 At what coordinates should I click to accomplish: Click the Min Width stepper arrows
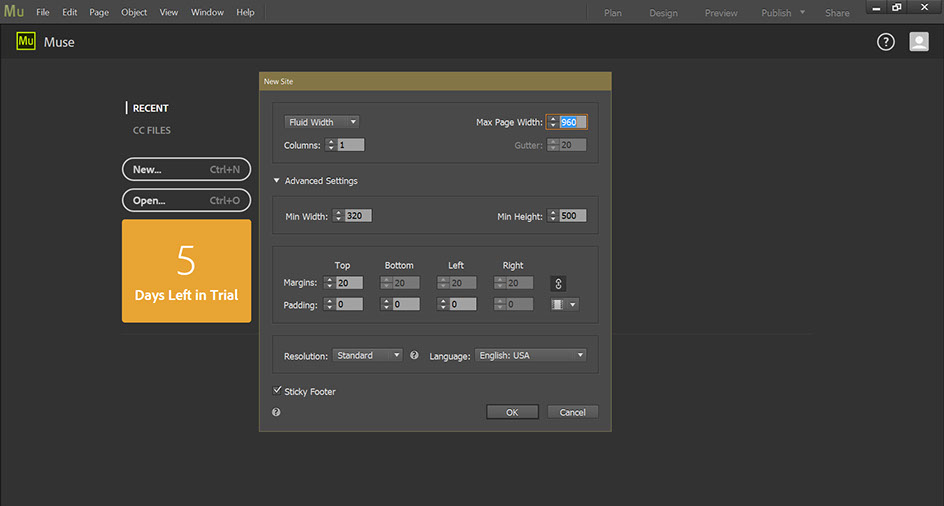coord(338,216)
